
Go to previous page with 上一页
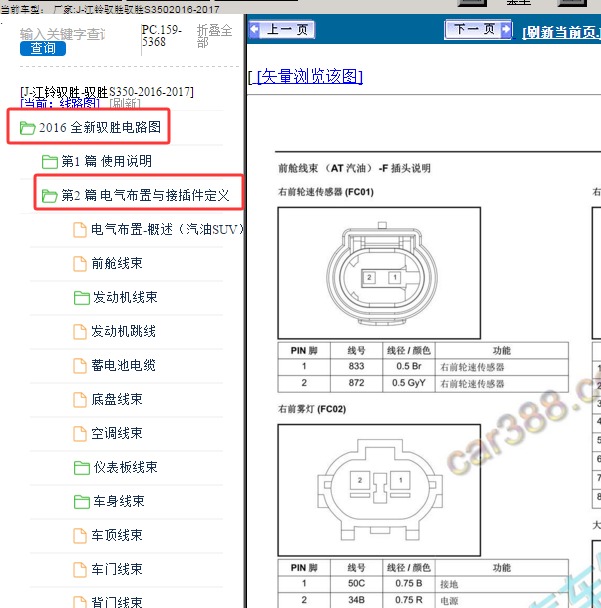[x=282, y=29]
